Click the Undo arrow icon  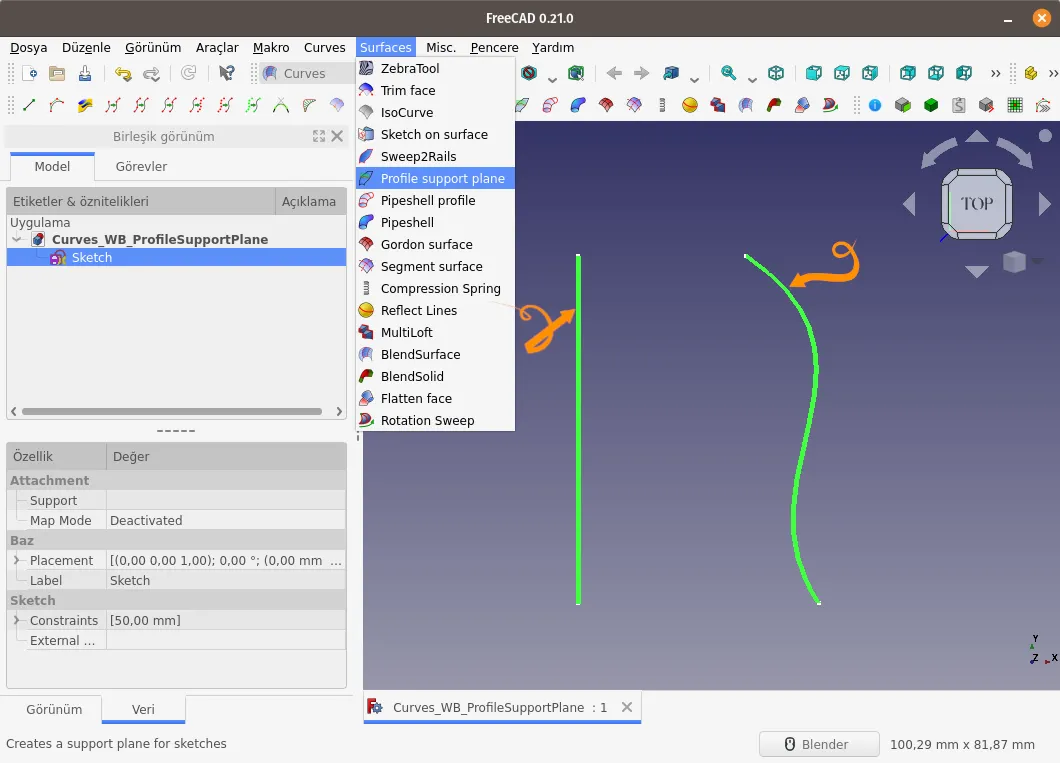[122, 73]
